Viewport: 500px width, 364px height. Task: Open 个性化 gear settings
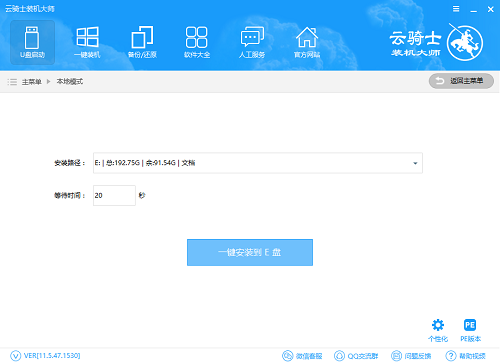[x=438, y=330]
